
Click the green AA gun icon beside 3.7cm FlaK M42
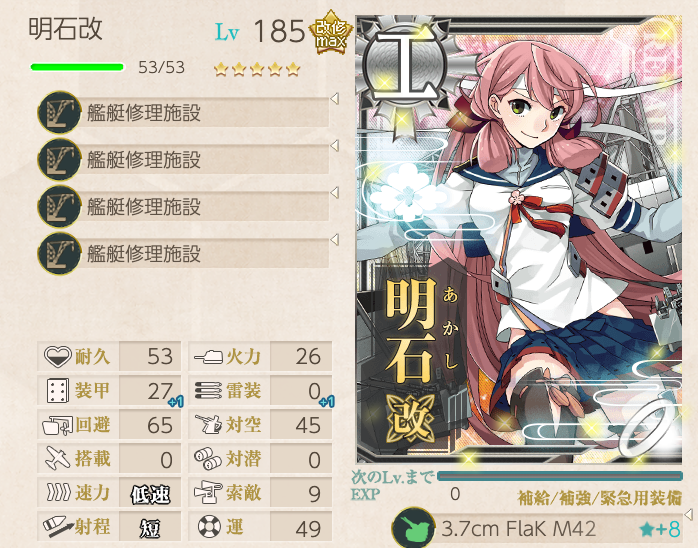click(413, 528)
